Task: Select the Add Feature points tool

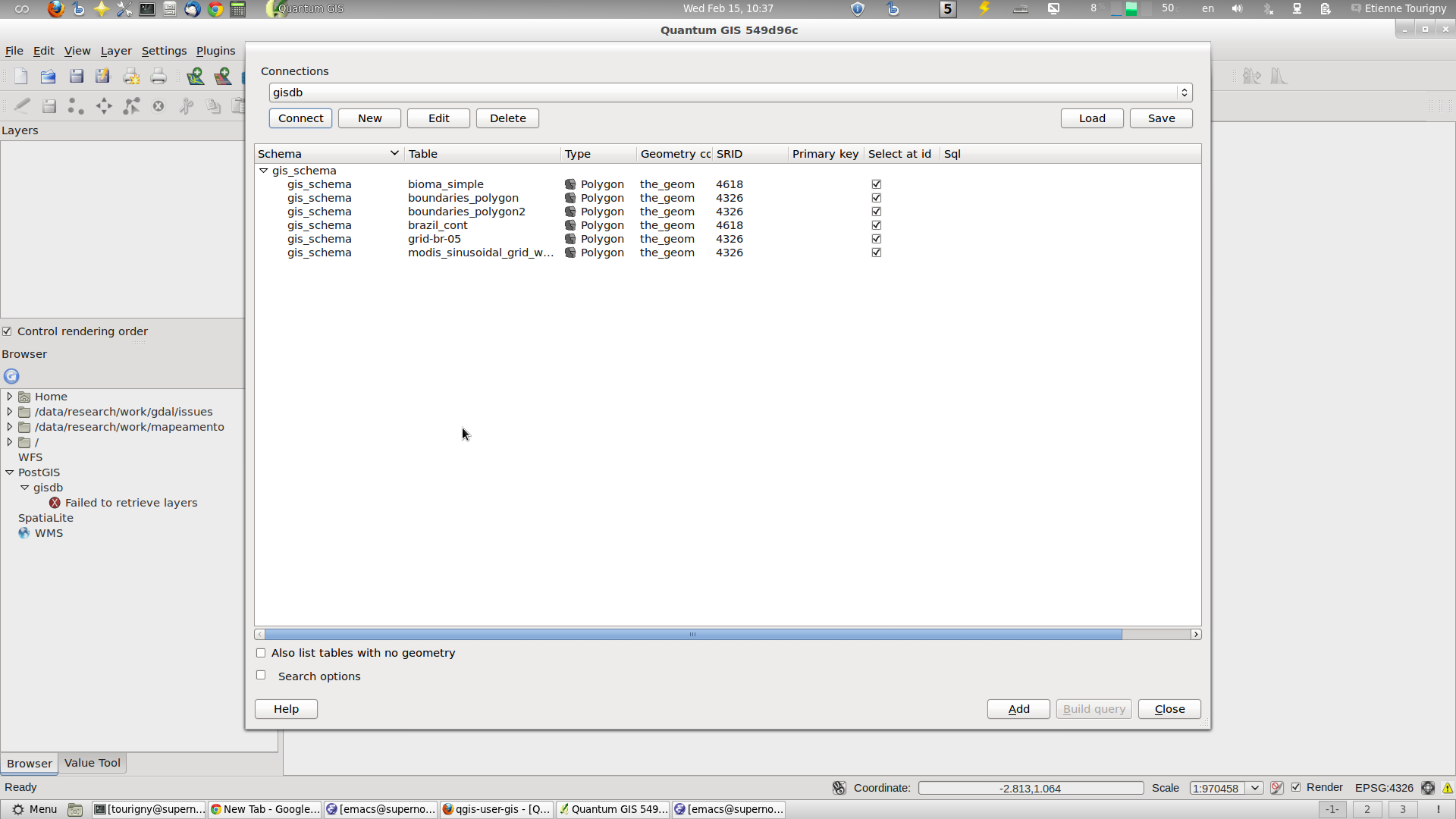Action: (x=76, y=106)
